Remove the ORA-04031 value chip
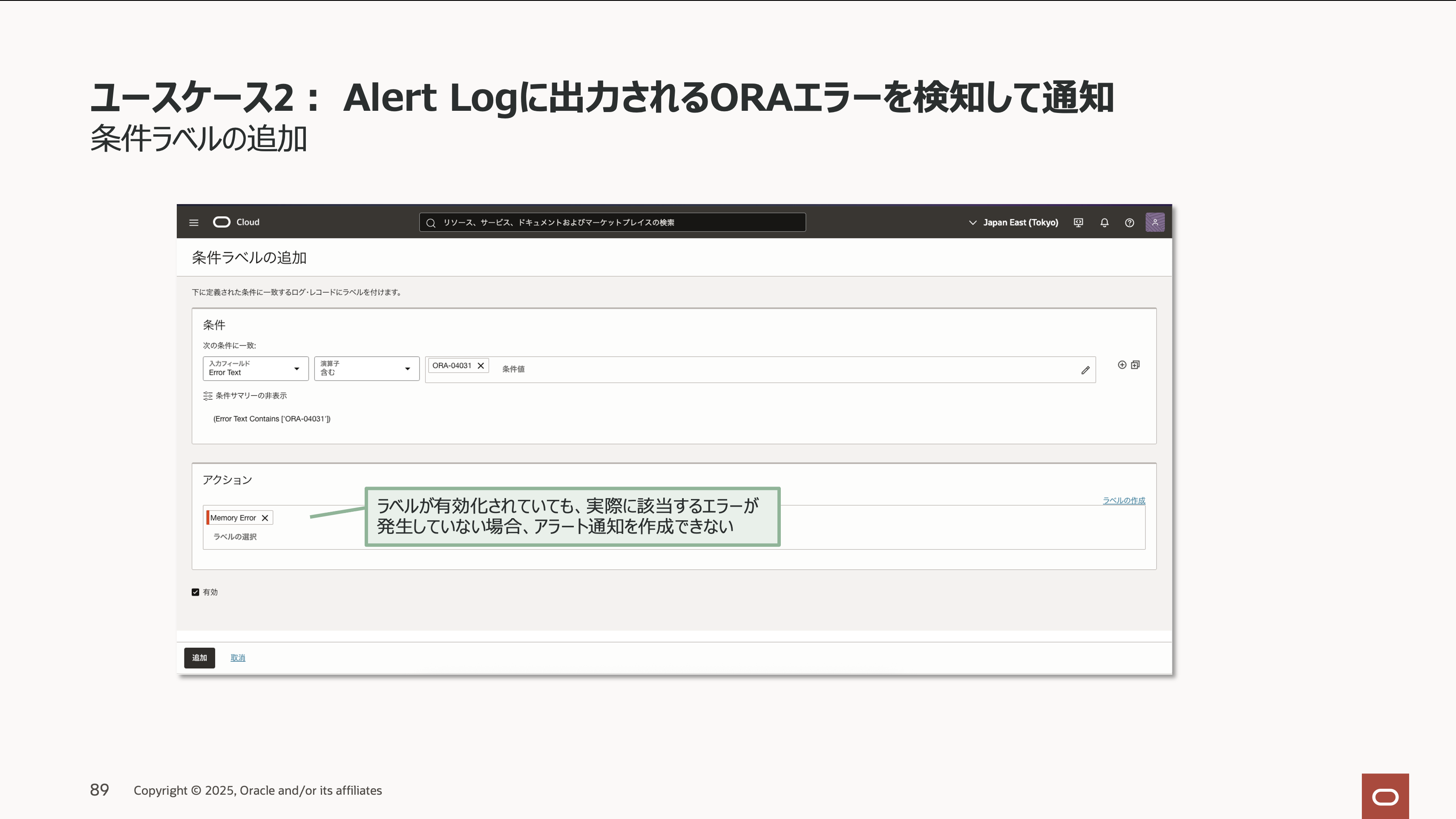The width and height of the screenshot is (1456, 819). tap(481, 366)
